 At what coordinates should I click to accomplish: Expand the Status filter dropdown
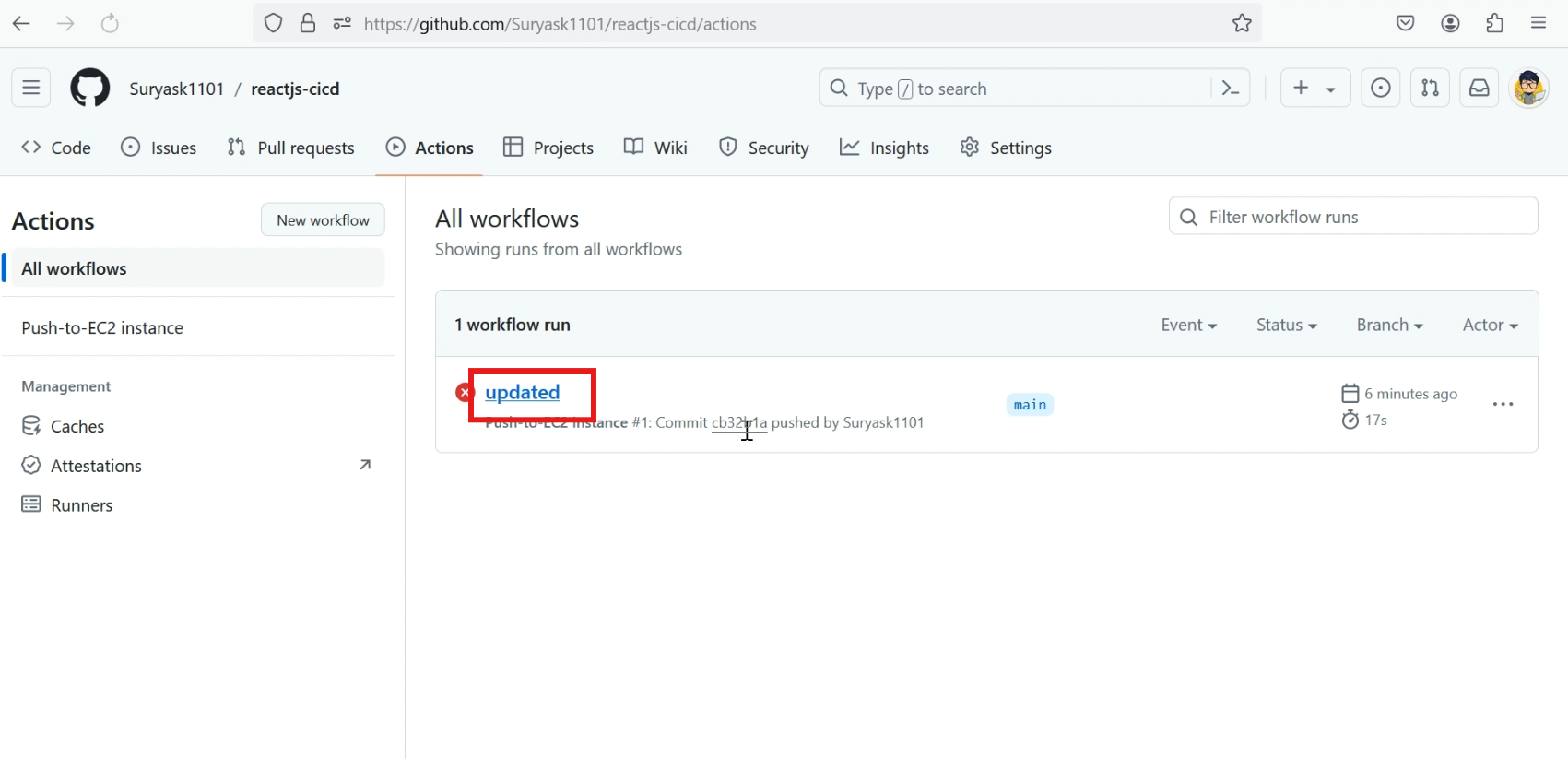tap(1286, 326)
